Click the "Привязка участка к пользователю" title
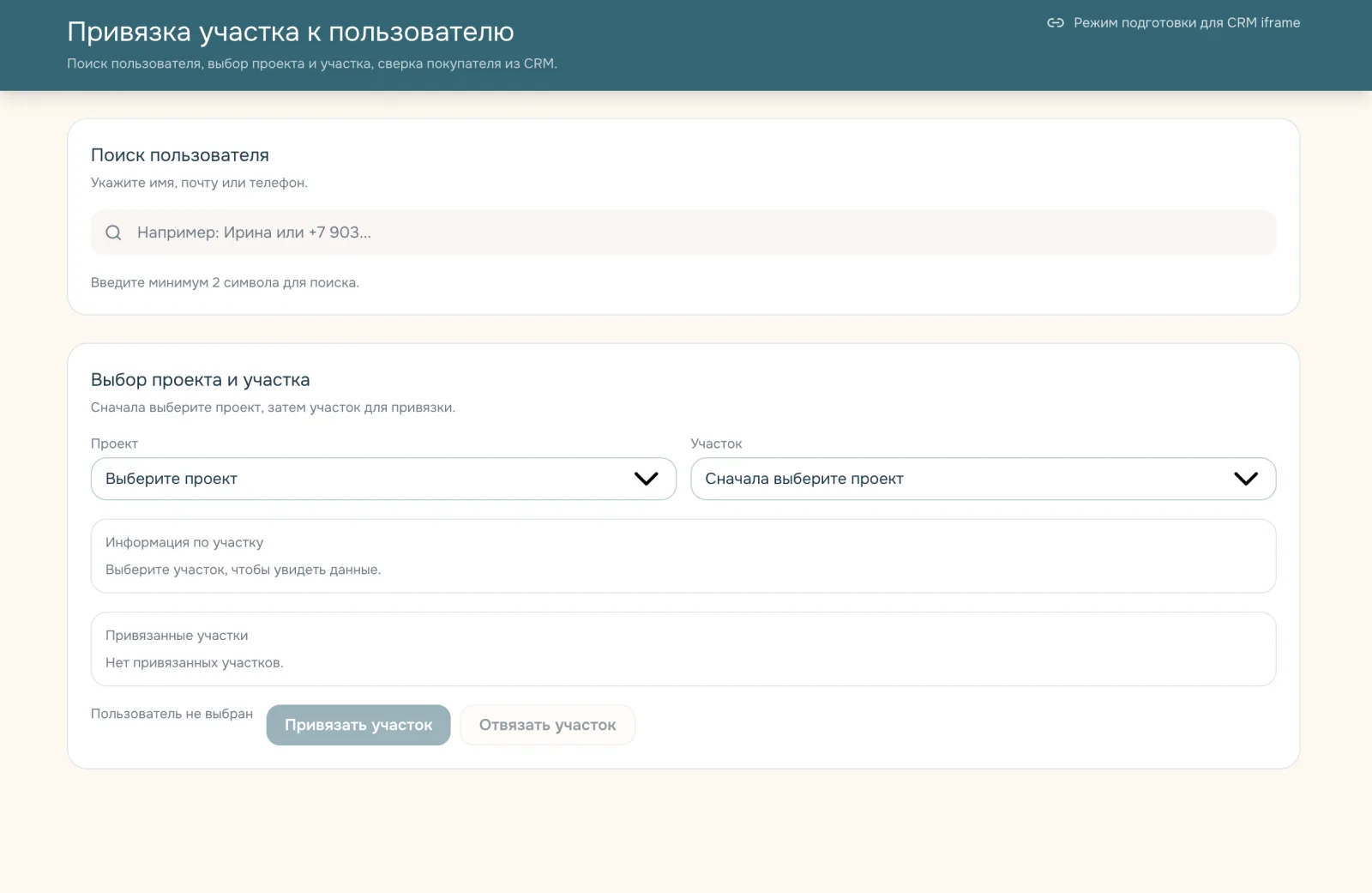Image resolution: width=1372 pixels, height=893 pixels. [x=291, y=32]
